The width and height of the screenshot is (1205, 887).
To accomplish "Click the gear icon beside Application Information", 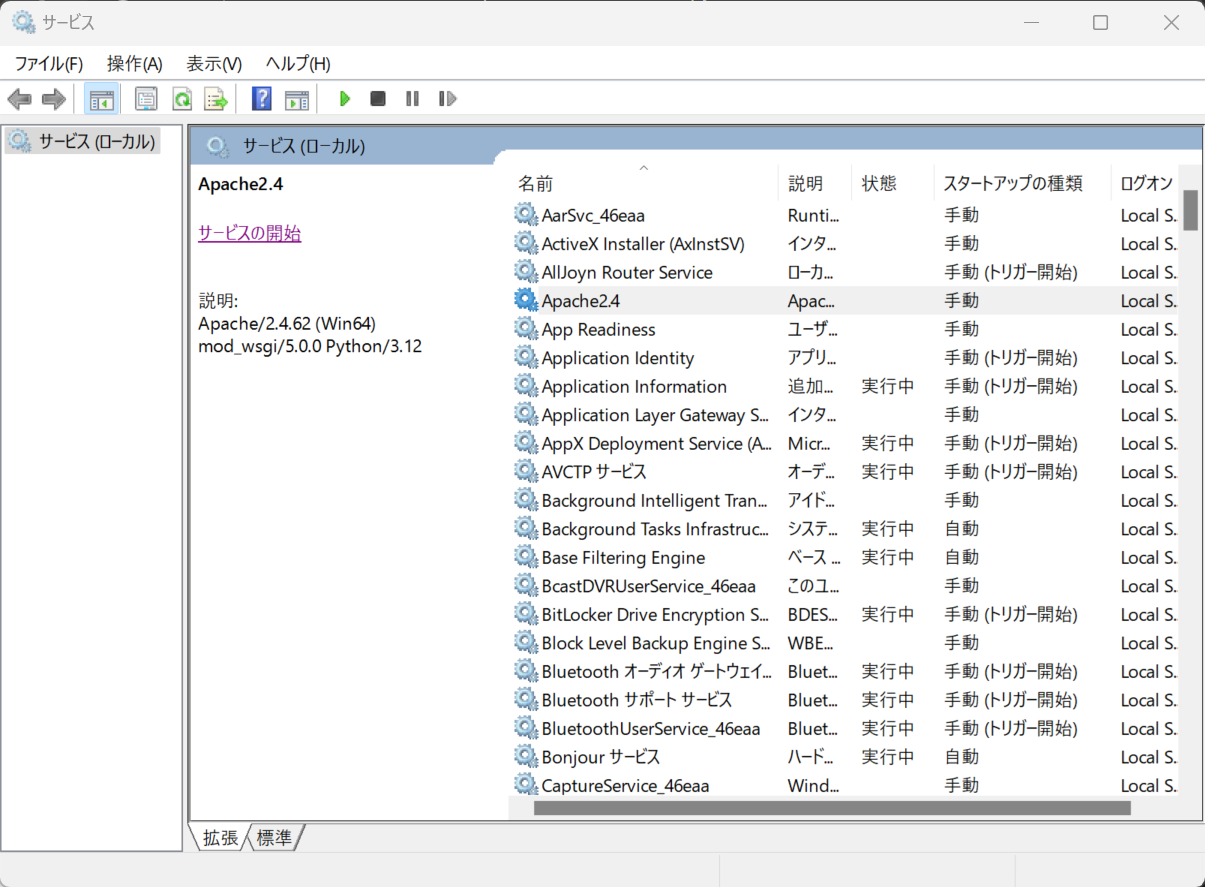I will click(x=525, y=385).
